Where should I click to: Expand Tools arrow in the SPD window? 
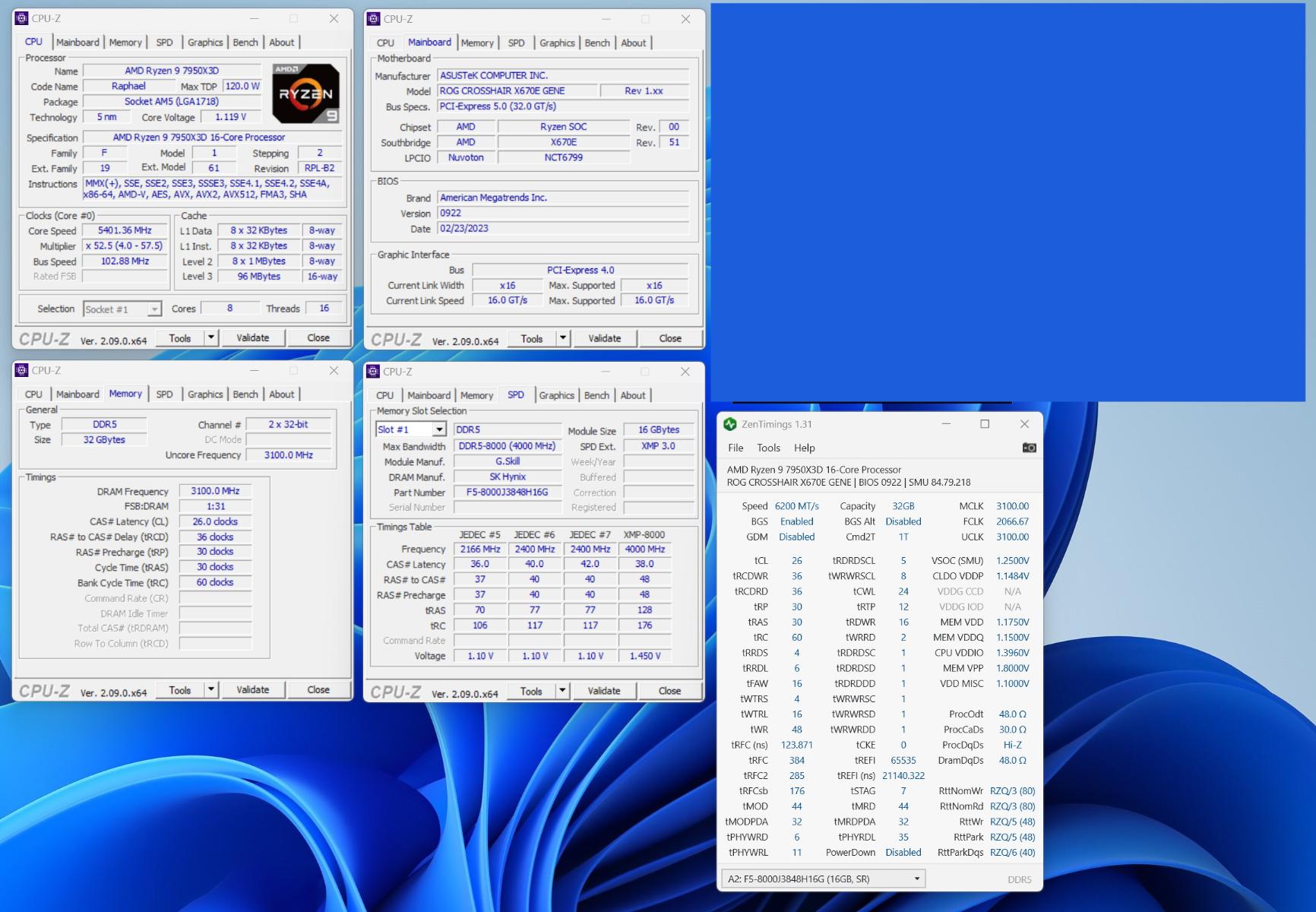[562, 691]
